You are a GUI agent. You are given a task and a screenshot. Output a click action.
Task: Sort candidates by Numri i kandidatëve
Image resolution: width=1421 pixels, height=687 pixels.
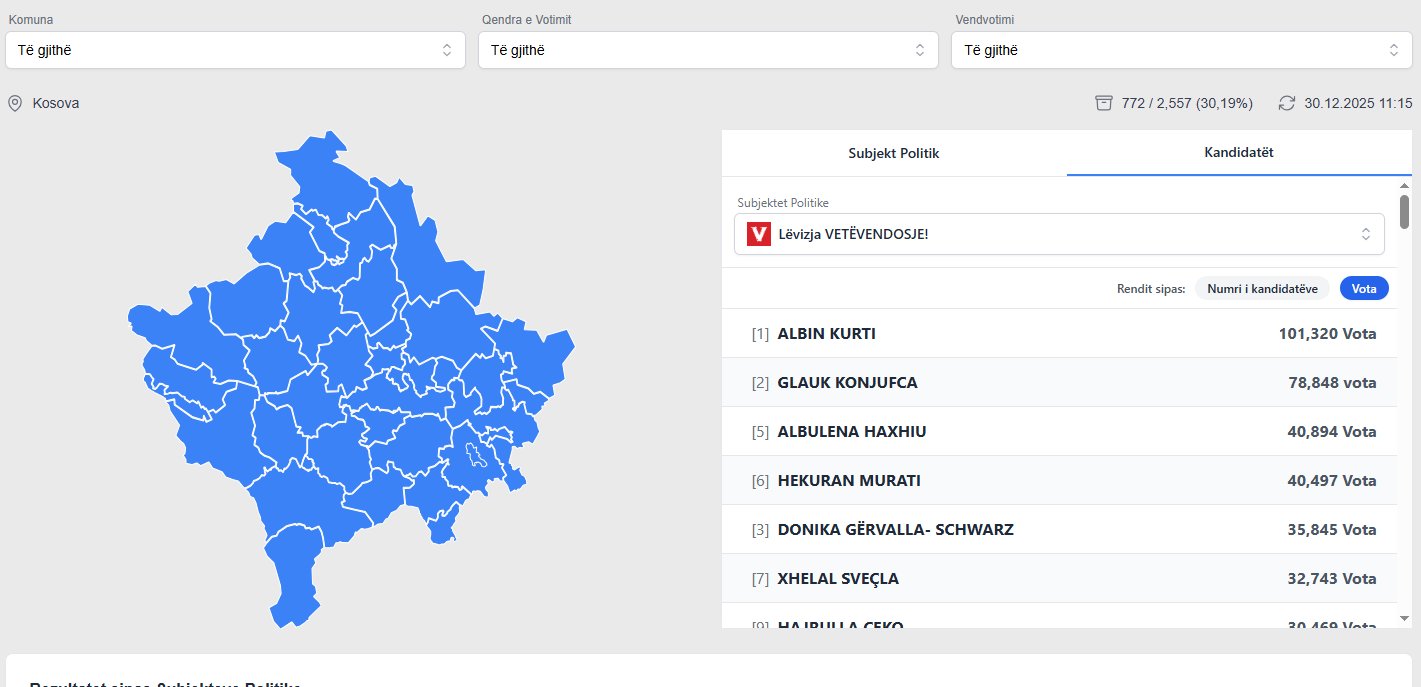tap(1262, 289)
